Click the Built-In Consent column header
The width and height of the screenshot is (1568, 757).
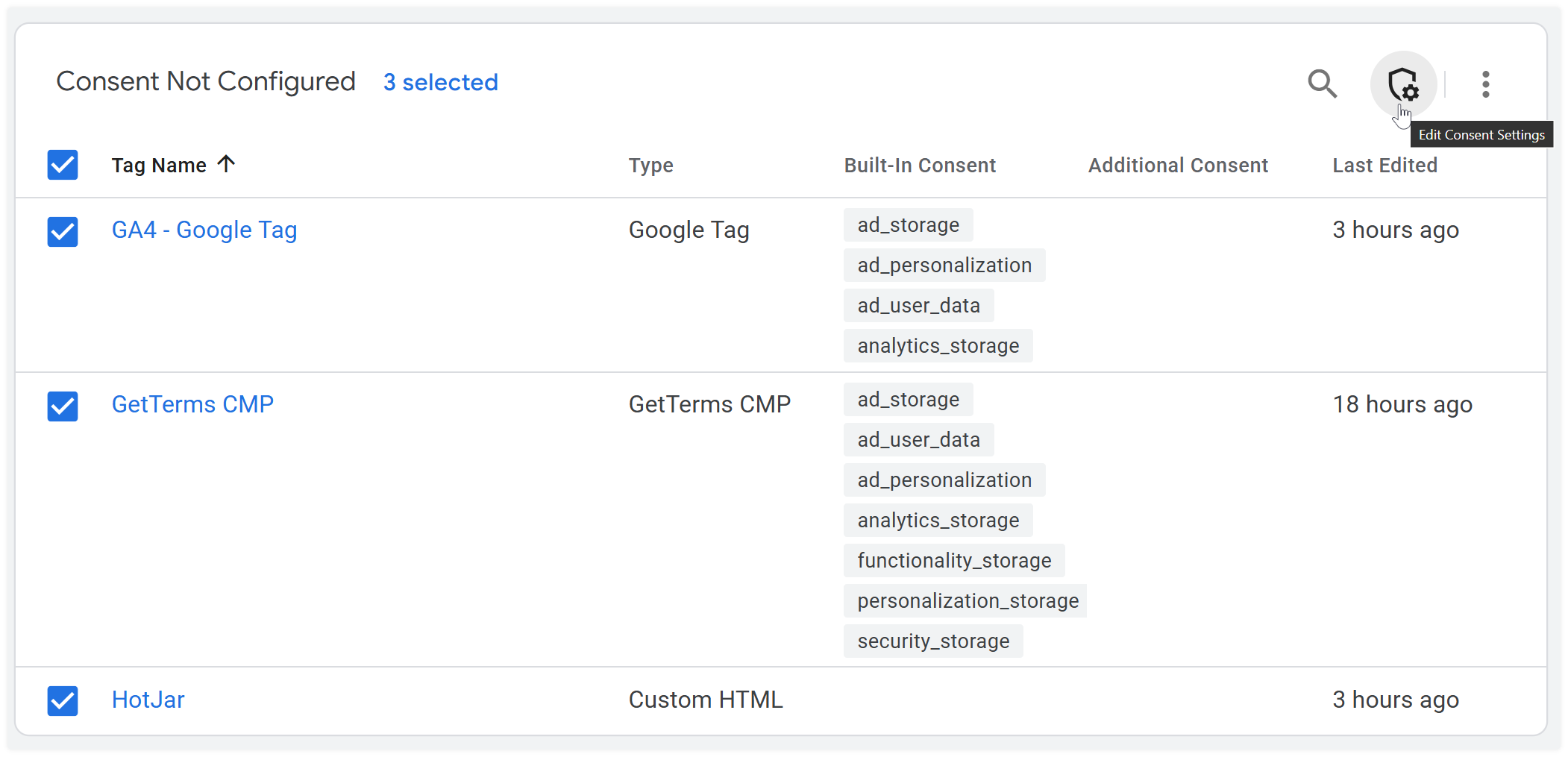[x=920, y=166]
